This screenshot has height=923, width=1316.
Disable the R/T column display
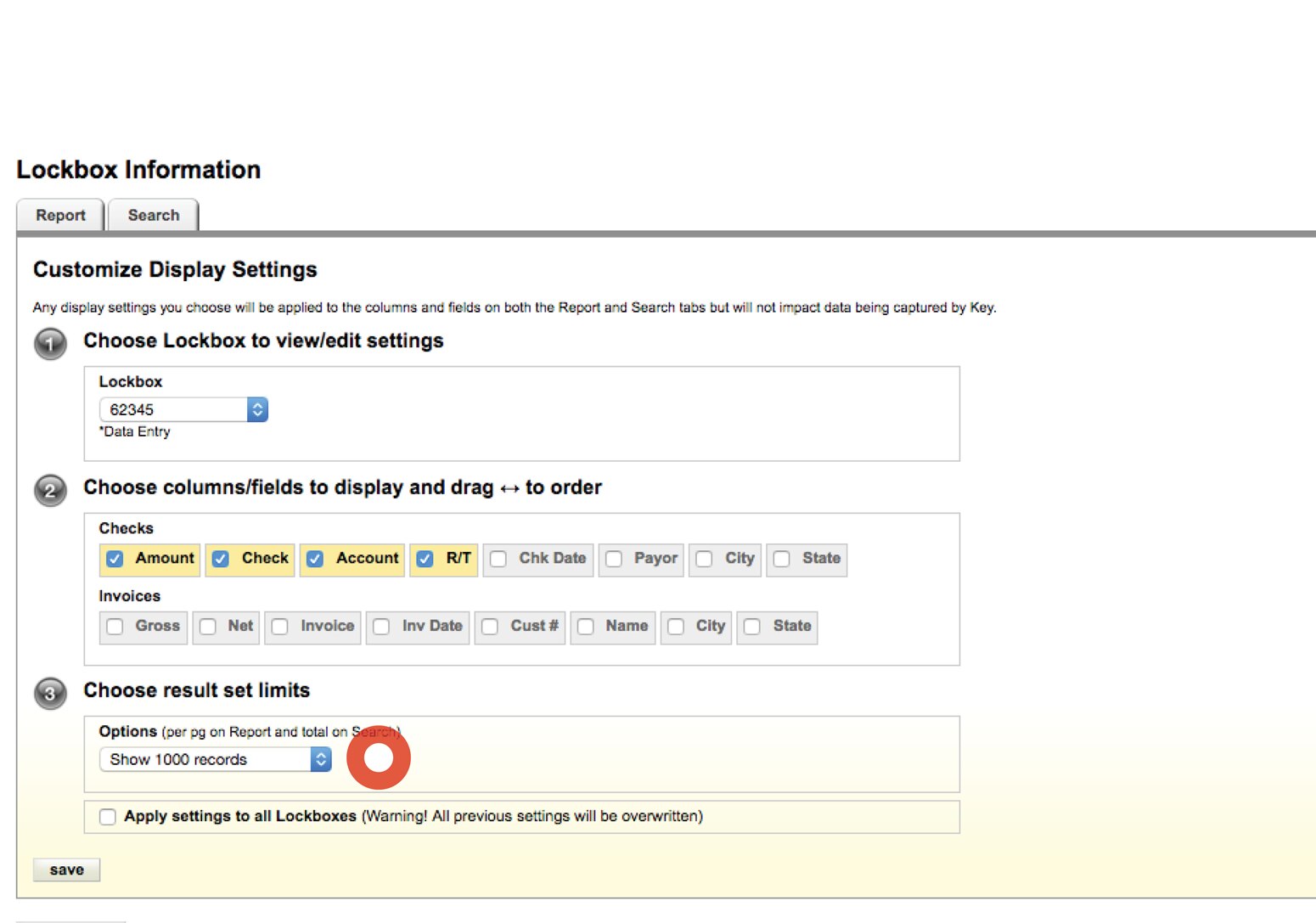[x=425, y=559]
